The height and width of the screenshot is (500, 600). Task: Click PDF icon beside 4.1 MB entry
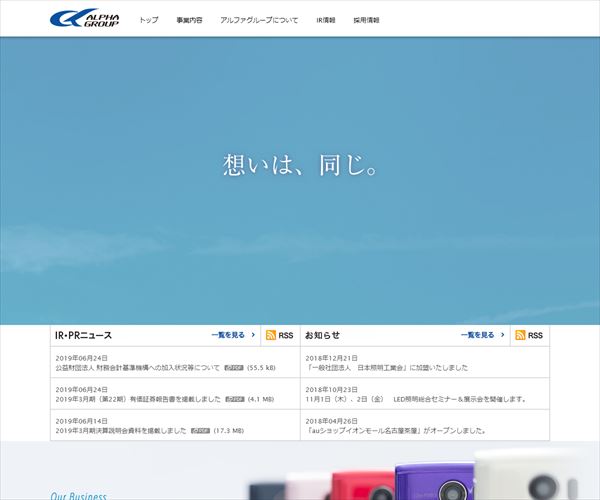coord(235,399)
